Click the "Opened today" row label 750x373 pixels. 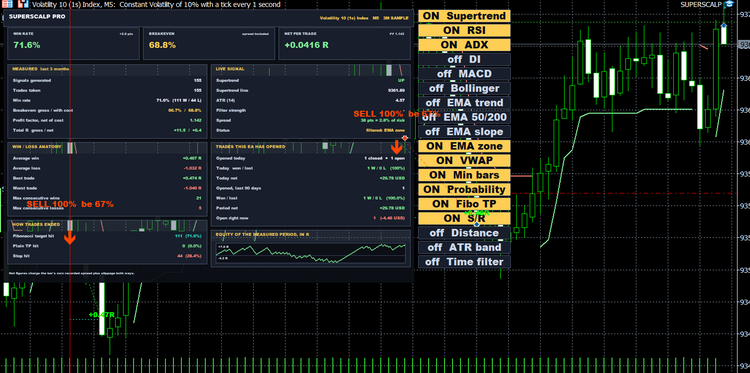click(231, 158)
